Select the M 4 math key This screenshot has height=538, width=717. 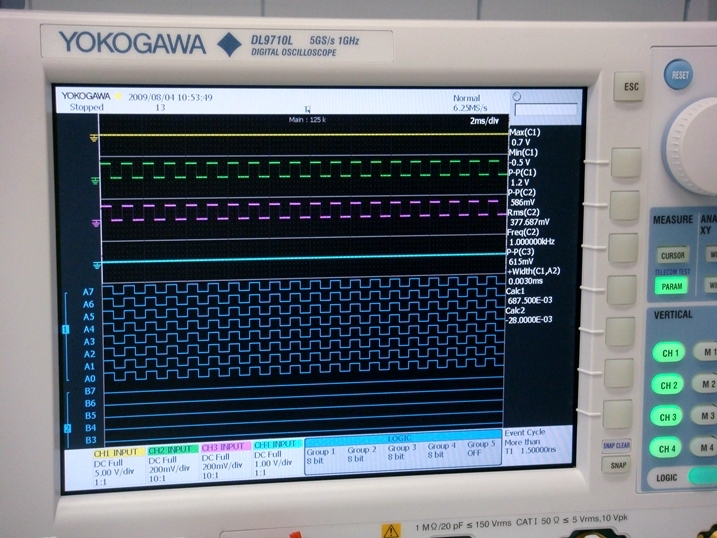704,447
